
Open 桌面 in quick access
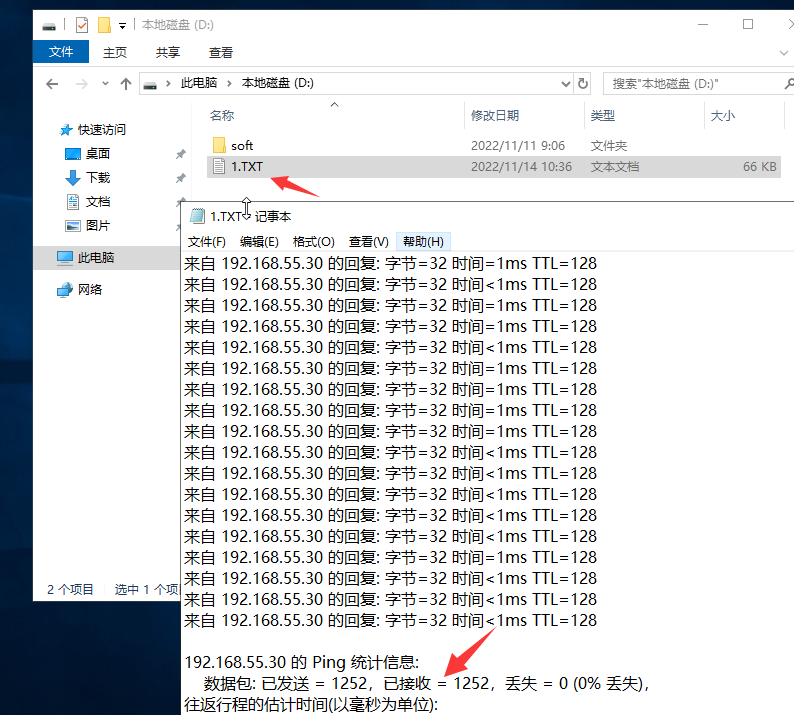click(98, 153)
